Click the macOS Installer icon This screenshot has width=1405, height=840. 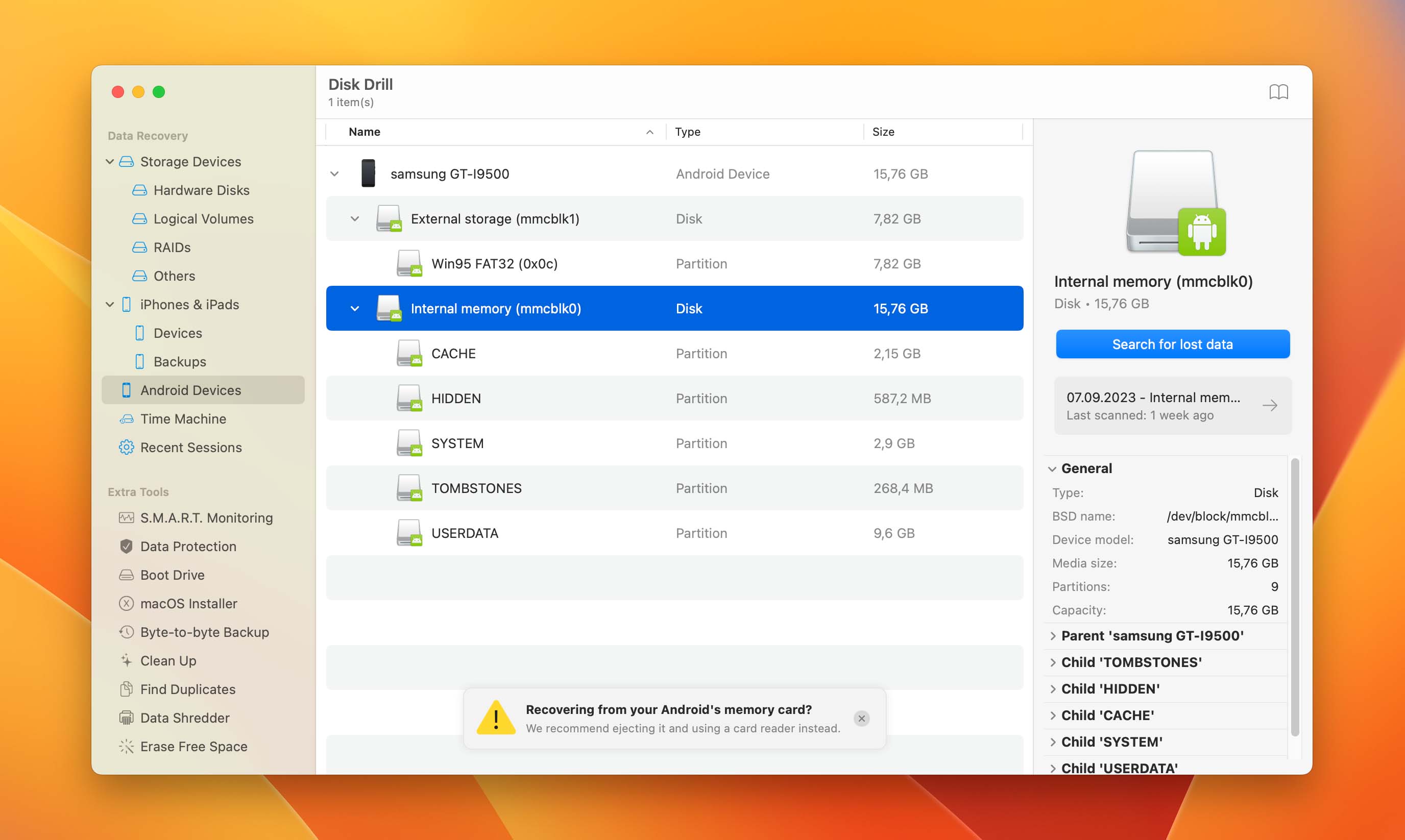pyautogui.click(x=126, y=603)
